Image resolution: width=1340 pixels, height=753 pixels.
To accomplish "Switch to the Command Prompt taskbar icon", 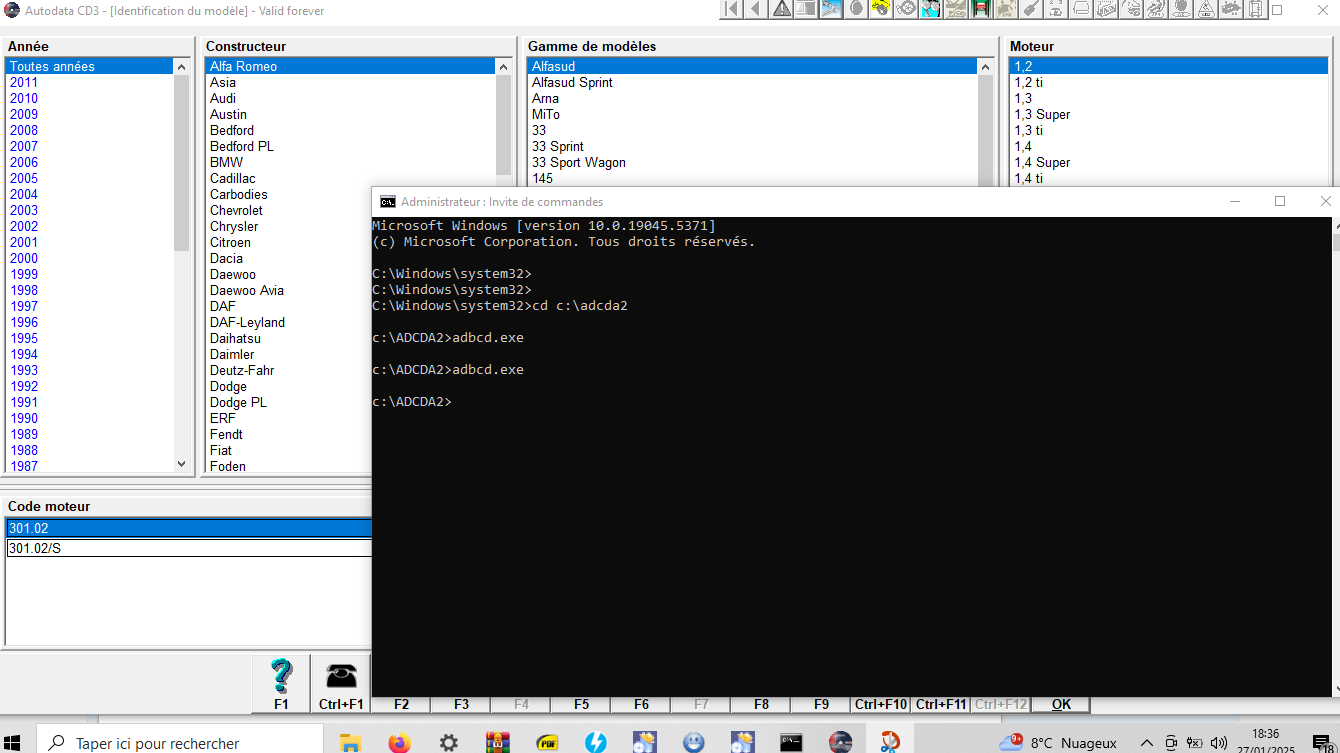I will 791,742.
